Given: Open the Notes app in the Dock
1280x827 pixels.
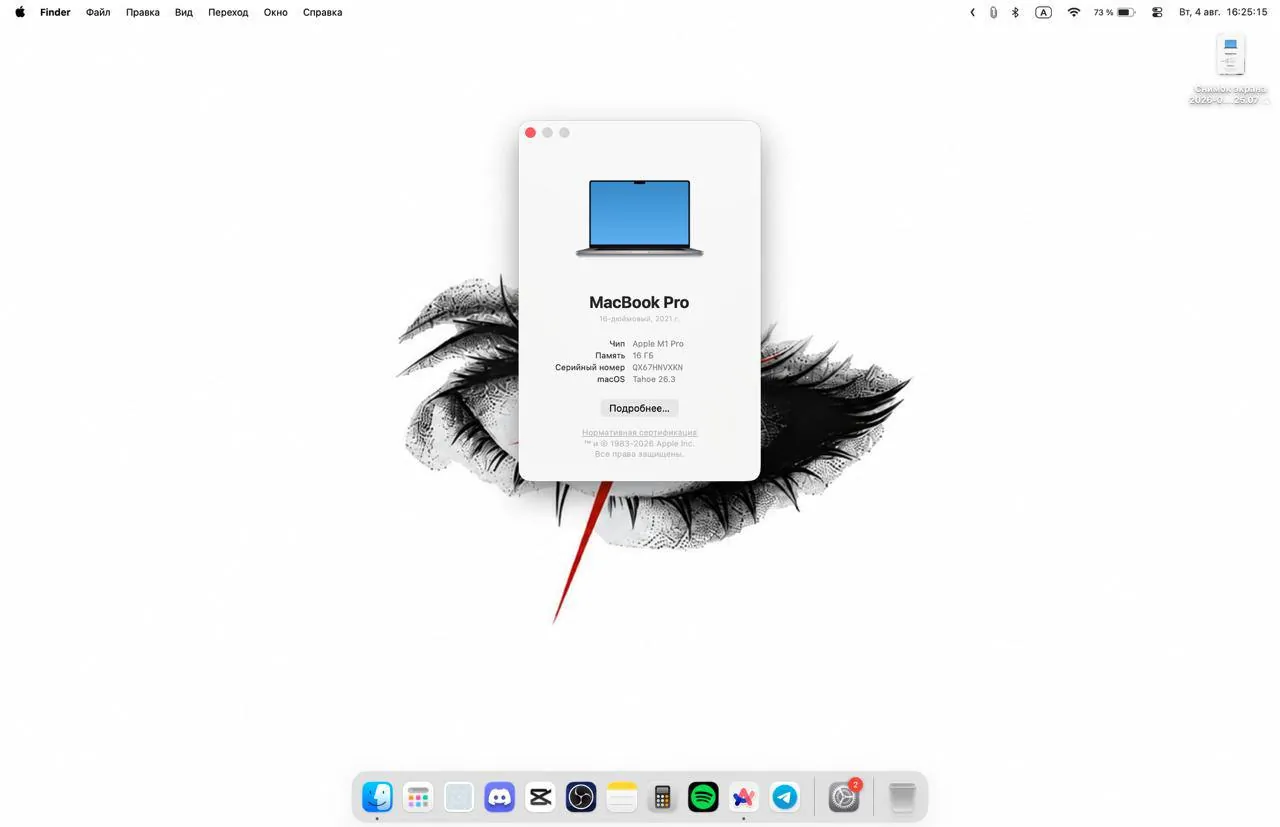Looking at the screenshot, I should click(621, 797).
